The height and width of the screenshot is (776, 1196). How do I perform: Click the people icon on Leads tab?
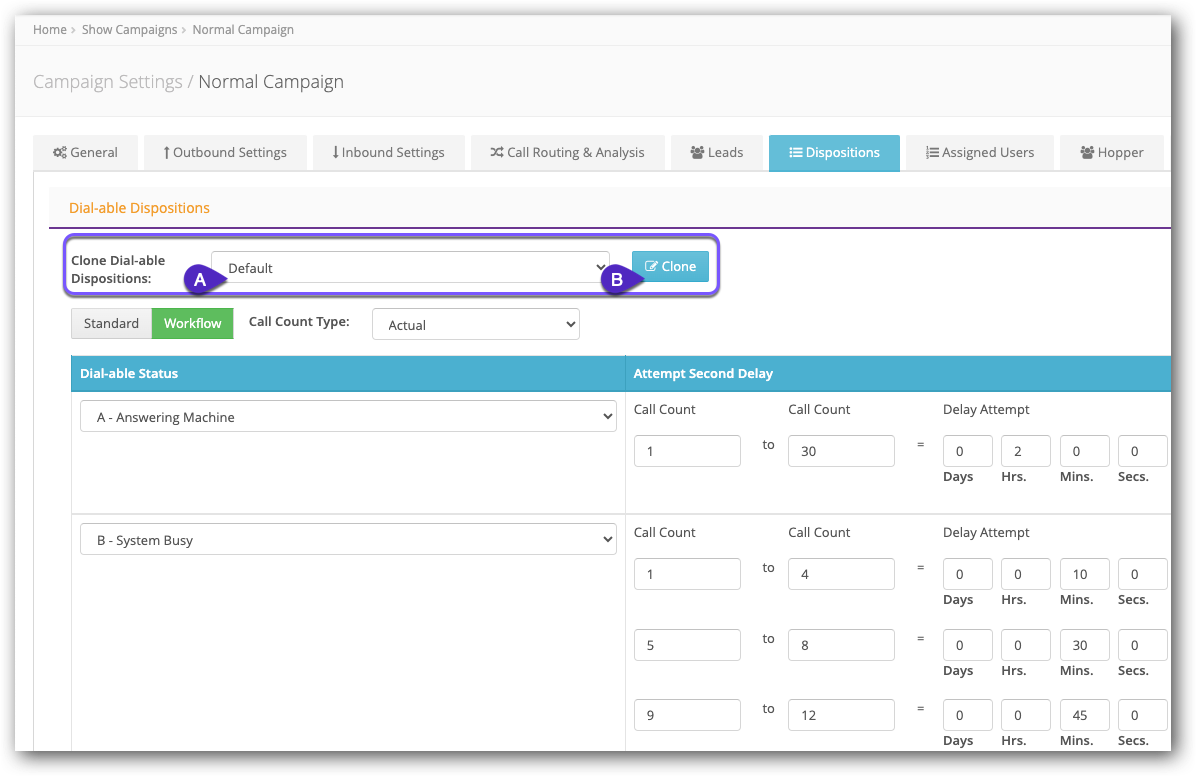pyautogui.click(x=697, y=153)
